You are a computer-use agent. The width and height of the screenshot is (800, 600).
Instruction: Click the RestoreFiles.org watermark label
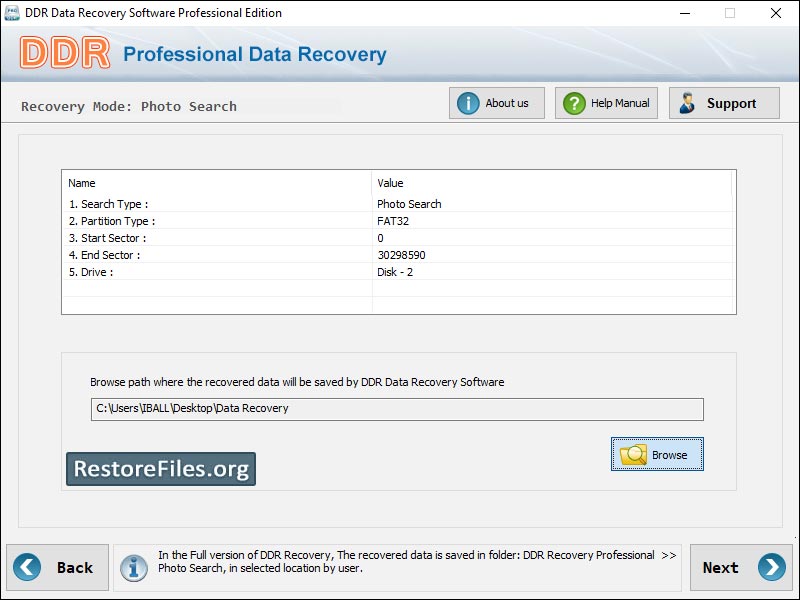tap(160, 468)
